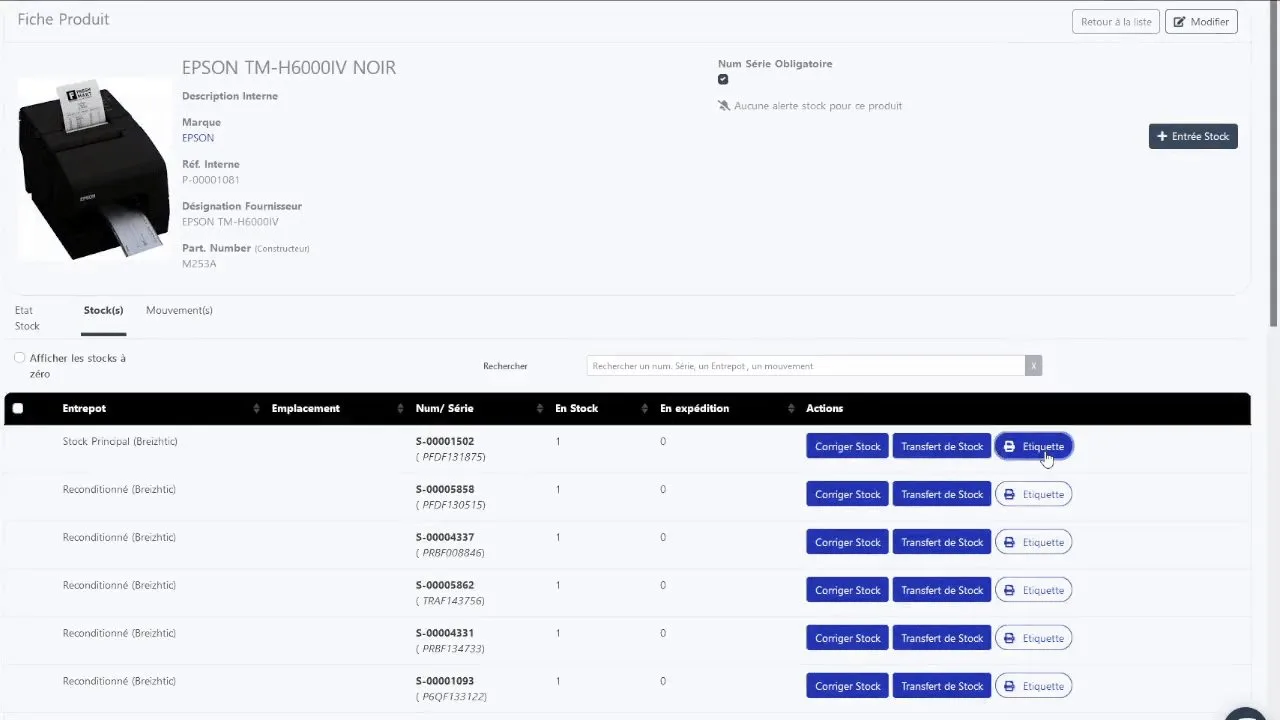Print label for serial S-00004331
This screenshot has height=720, width=1280.
[x=1033, y=638]
